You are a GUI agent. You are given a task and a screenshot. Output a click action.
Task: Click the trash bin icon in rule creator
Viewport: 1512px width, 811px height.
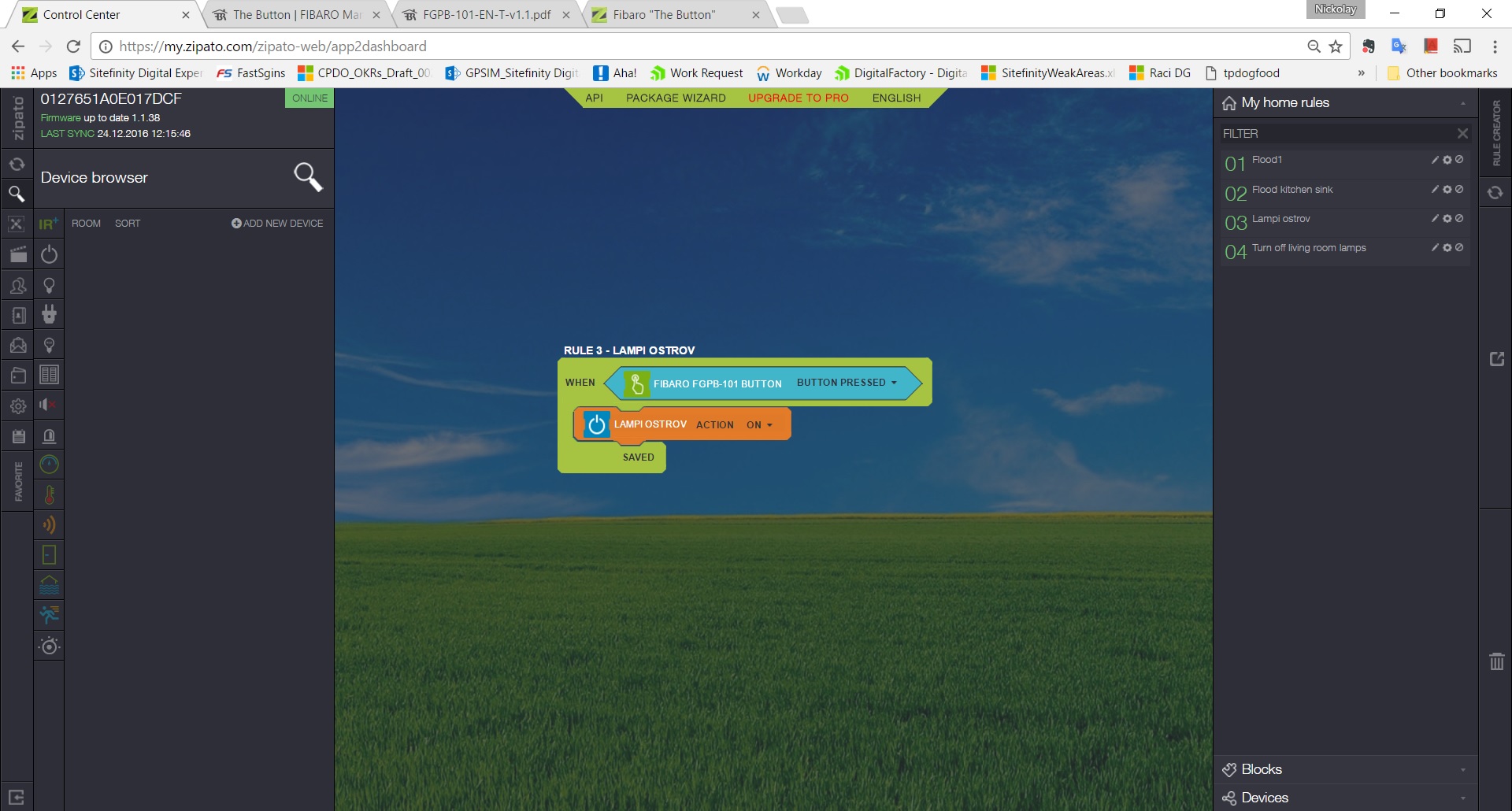pyautogui.click(x=1496, y=661)
